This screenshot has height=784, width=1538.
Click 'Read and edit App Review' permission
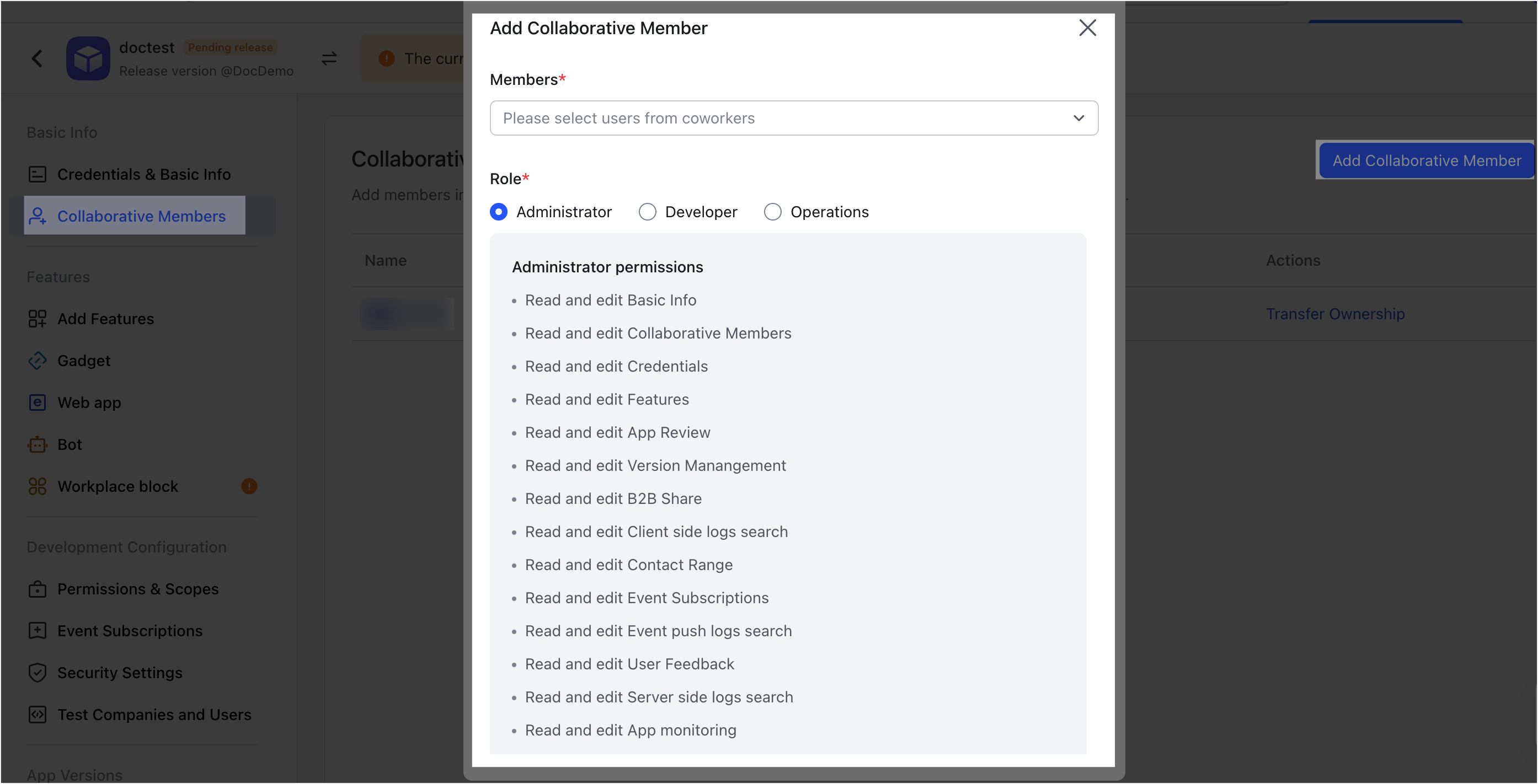617,433
